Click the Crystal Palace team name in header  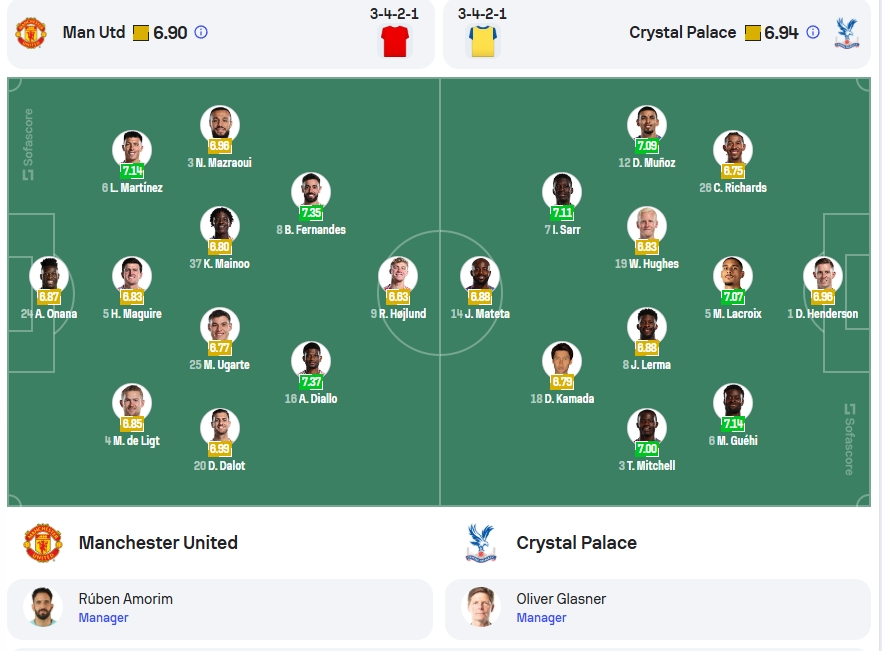tap(682, 33)
